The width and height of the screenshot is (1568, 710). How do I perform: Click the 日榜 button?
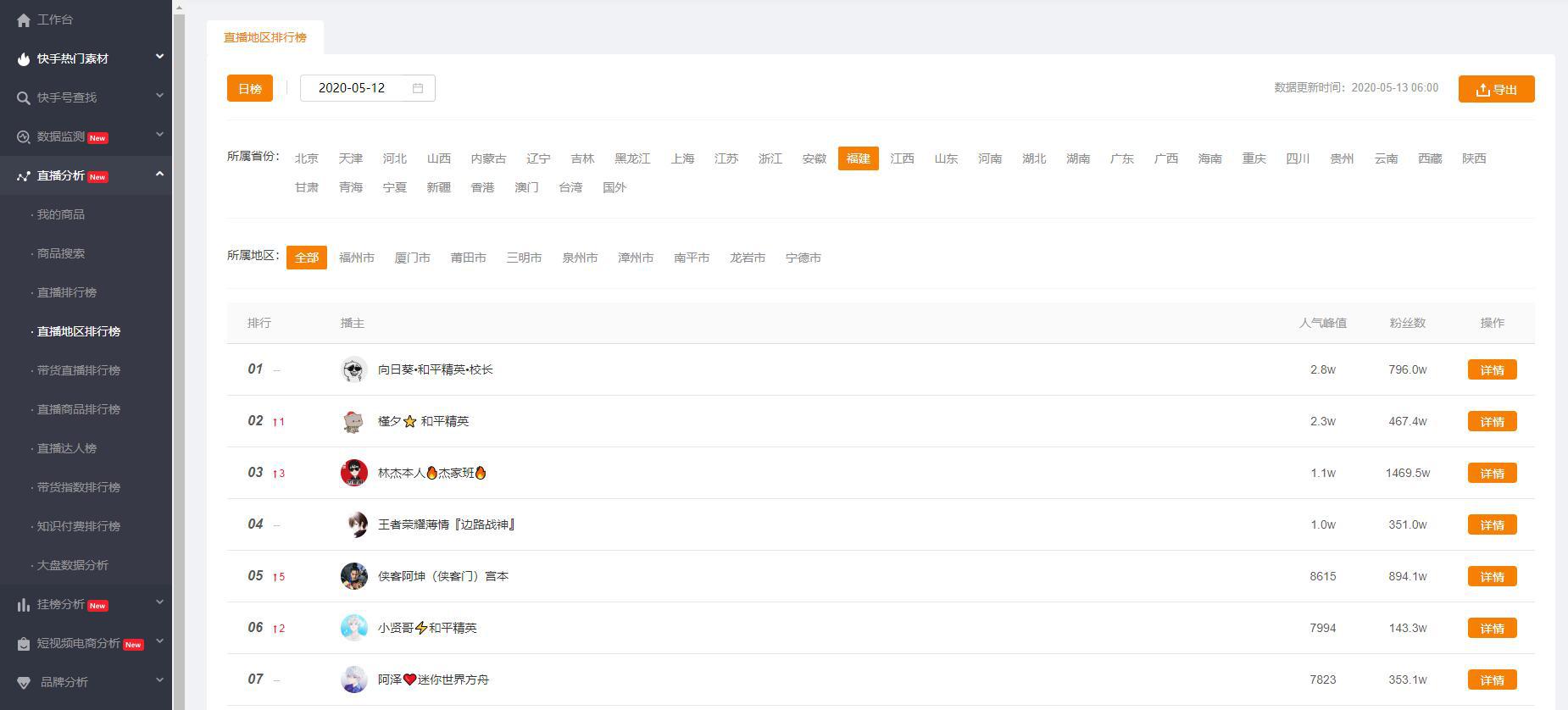coord(250,88)
